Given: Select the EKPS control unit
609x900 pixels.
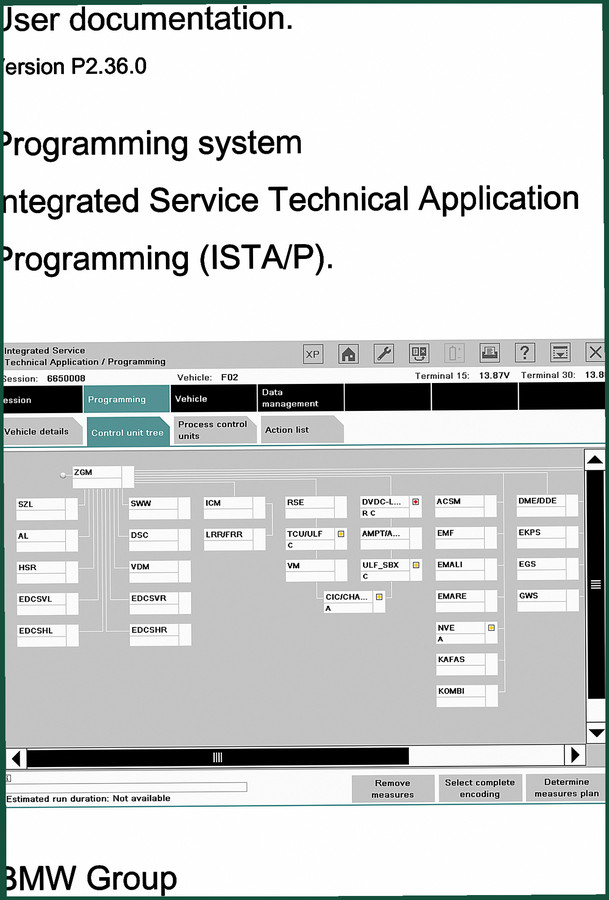Looking at the screenshot, I should pos(548,537).
